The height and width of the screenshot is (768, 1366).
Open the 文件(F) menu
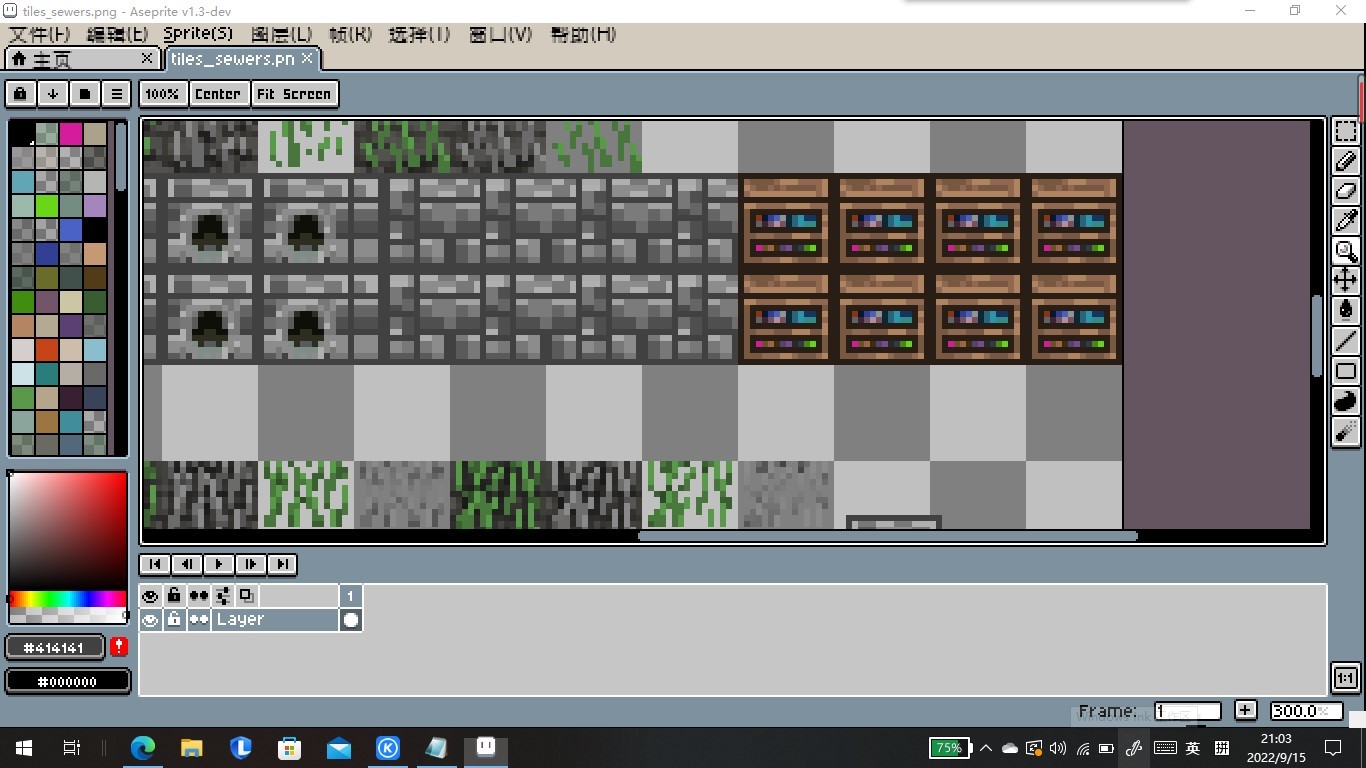pos(40,34)
